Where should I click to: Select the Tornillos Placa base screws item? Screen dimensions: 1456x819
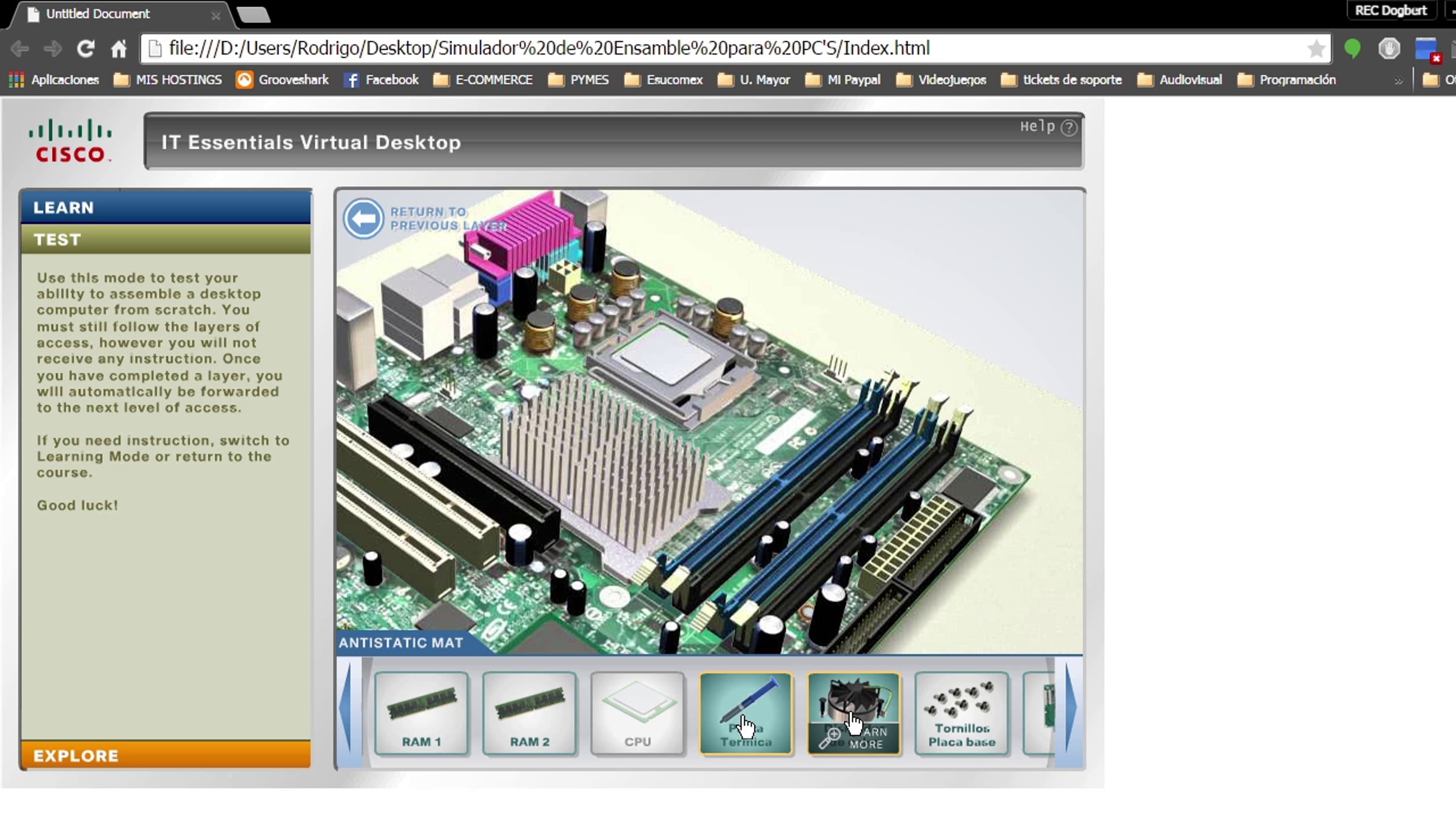[962, 713]
